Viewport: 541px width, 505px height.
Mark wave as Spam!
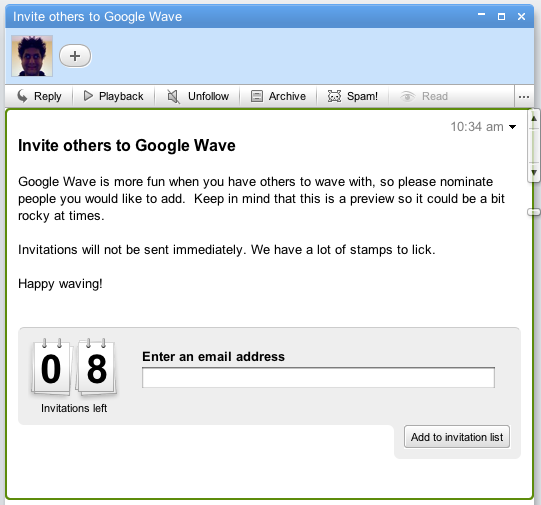click(x=353, y=96)
